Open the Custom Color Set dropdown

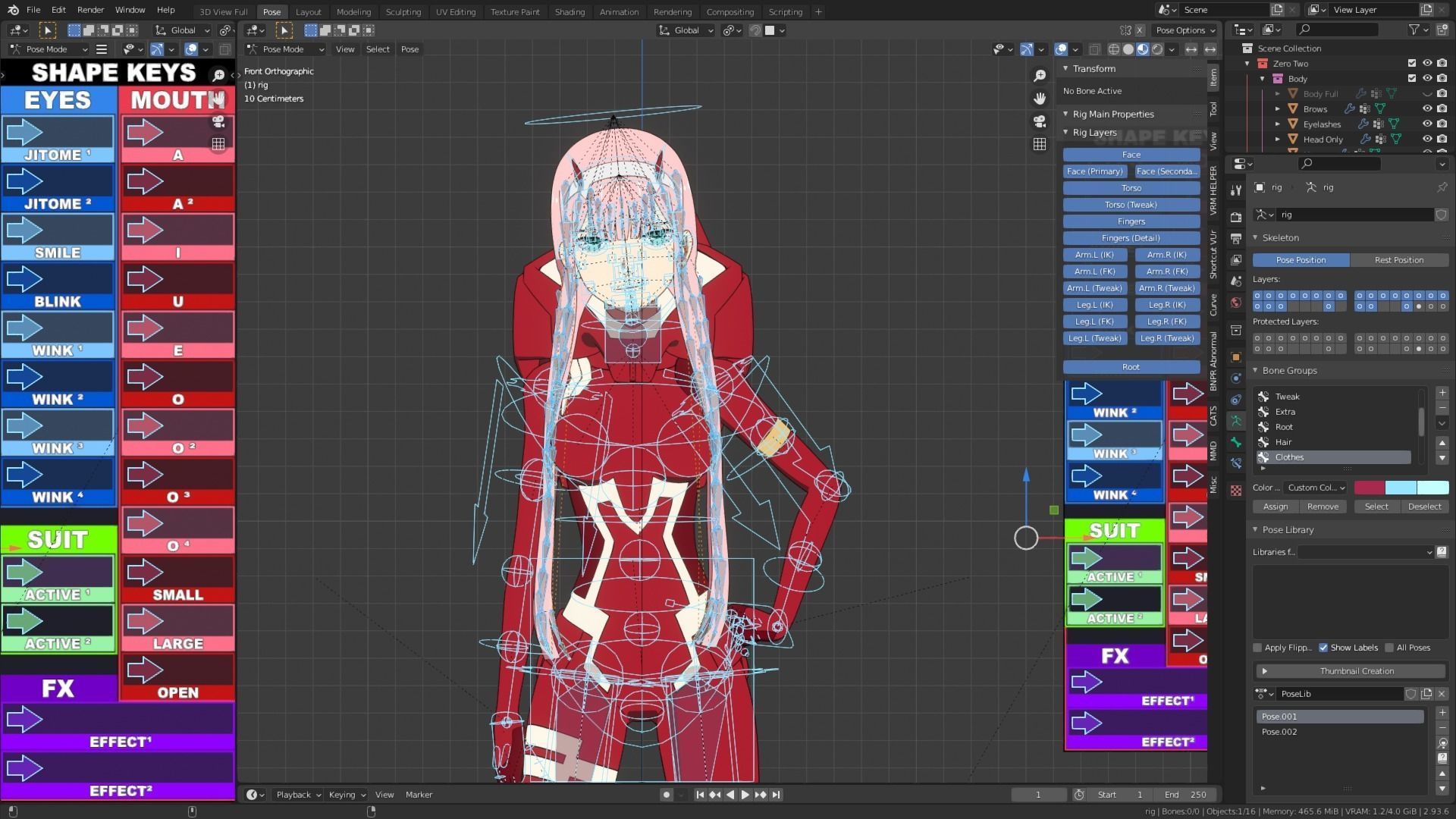pos(1316,488)
